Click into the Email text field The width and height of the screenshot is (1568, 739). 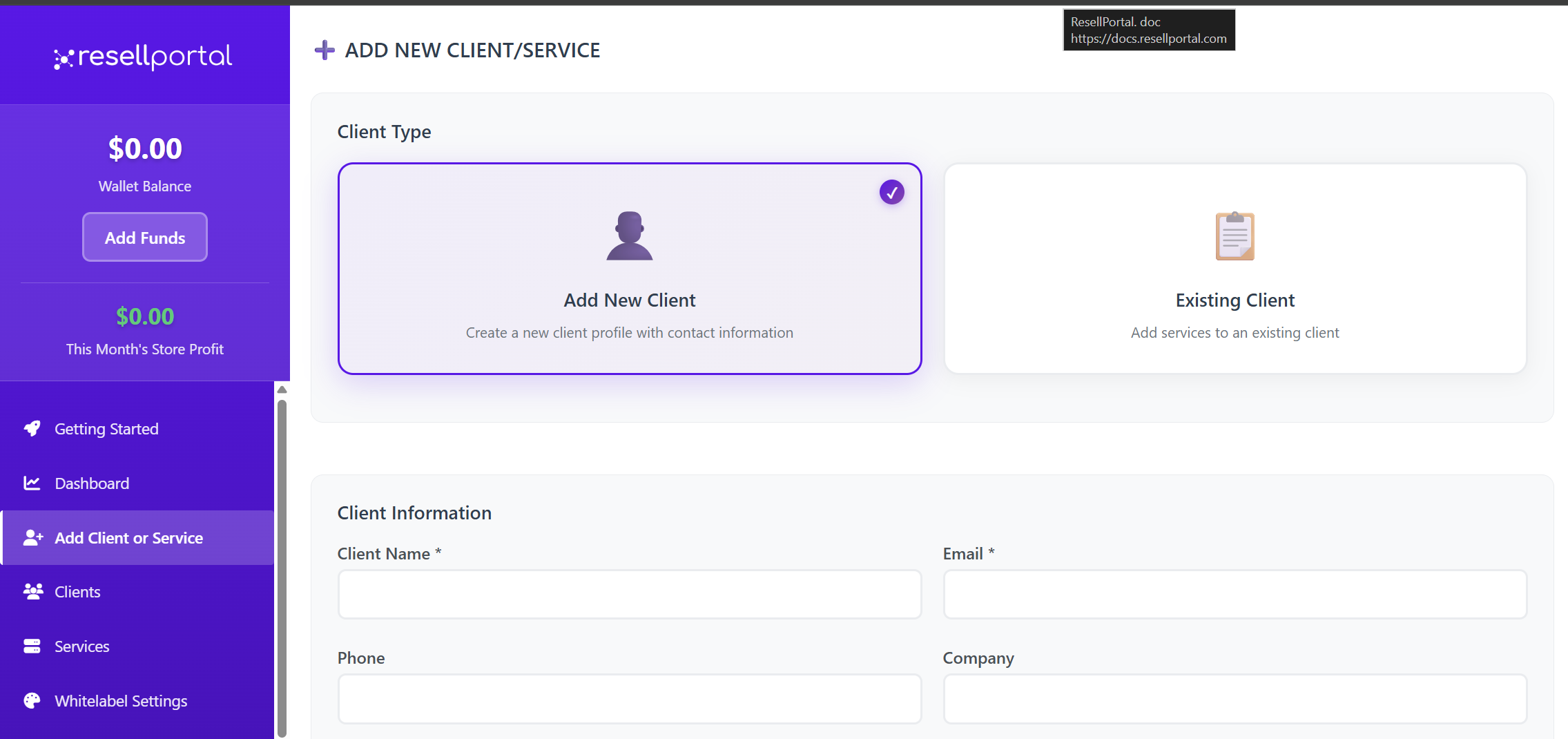[1235, 594]
